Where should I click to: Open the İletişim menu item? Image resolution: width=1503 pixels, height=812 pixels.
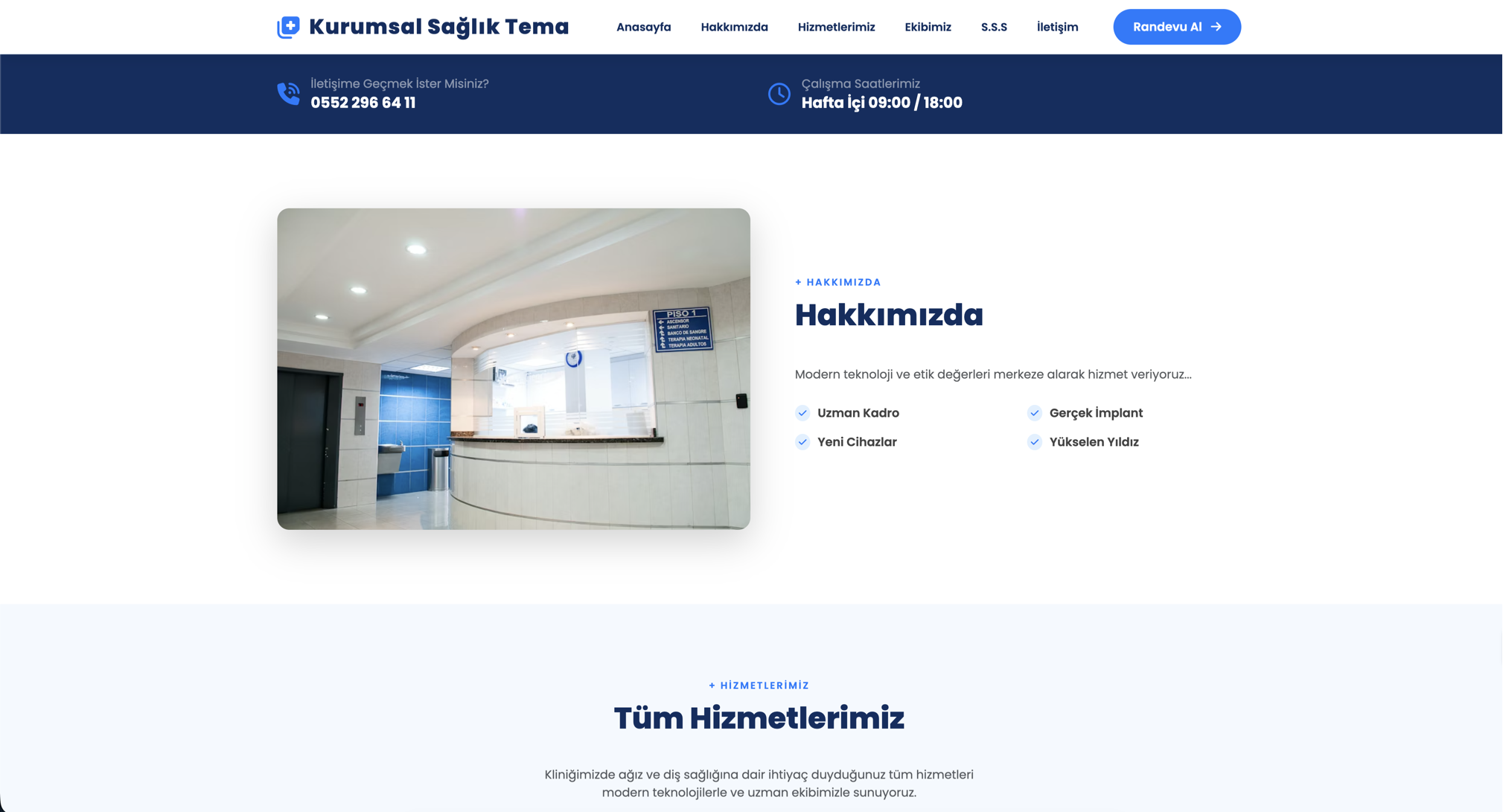click(1058, 27)
